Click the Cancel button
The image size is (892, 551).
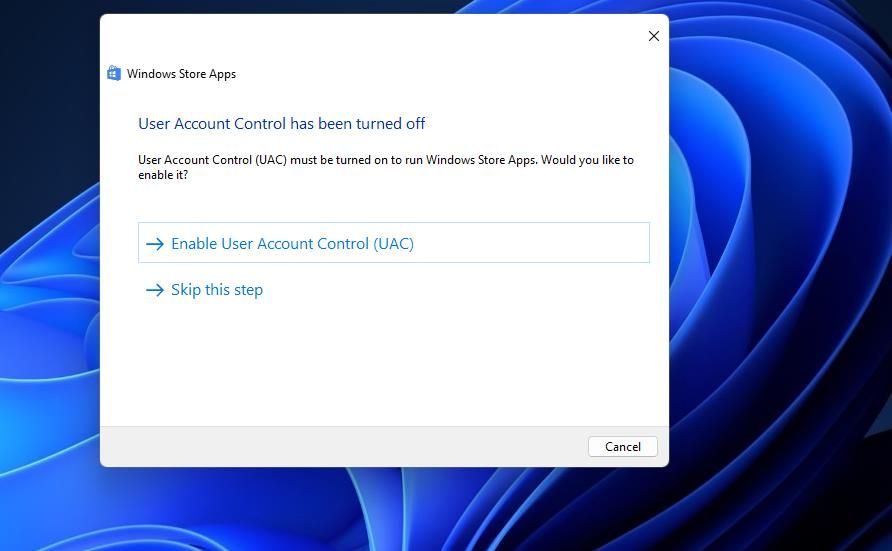point(623,446)
